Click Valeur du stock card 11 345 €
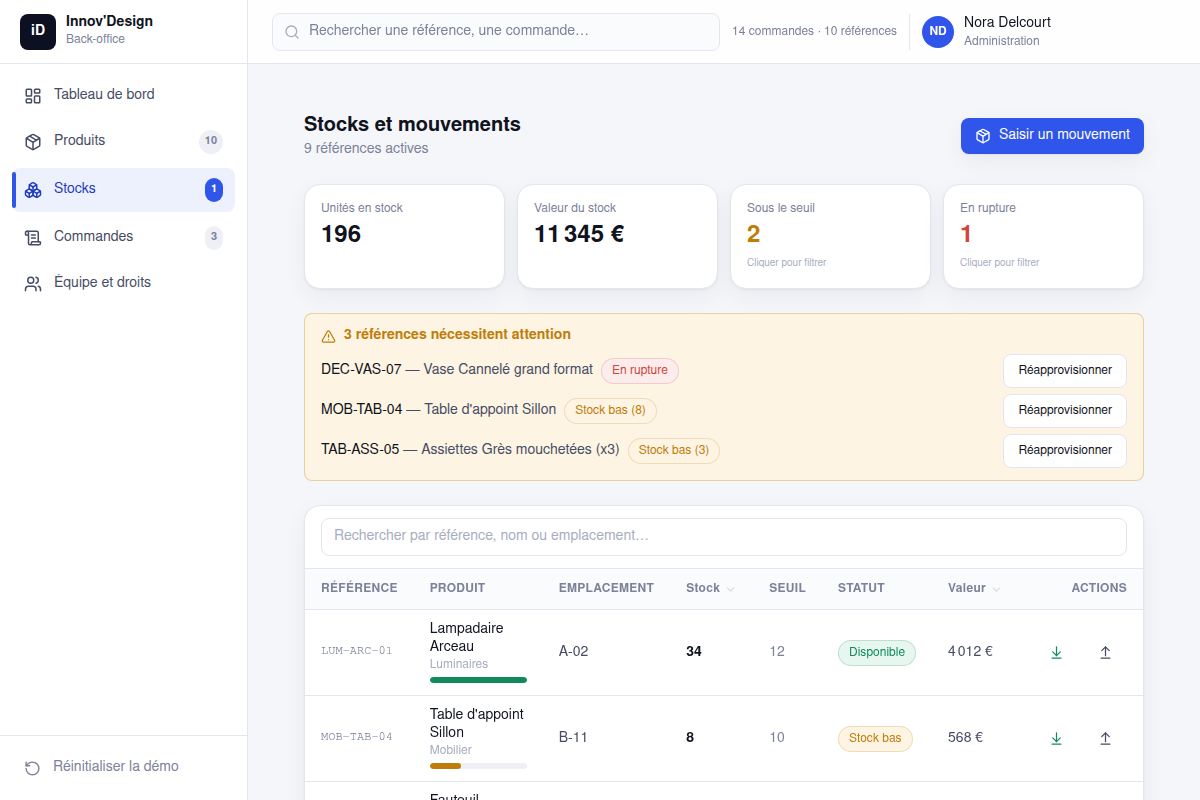 [x=617, y=237]
